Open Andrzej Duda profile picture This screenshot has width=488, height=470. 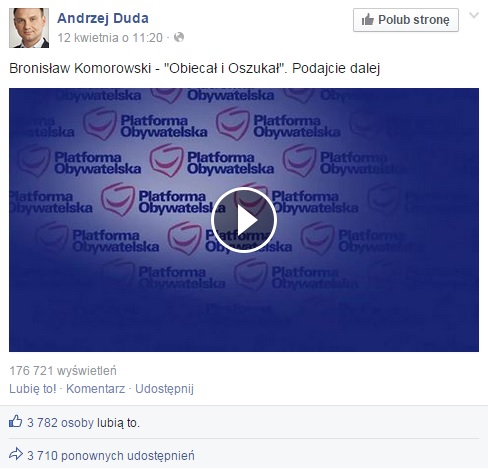29,28
